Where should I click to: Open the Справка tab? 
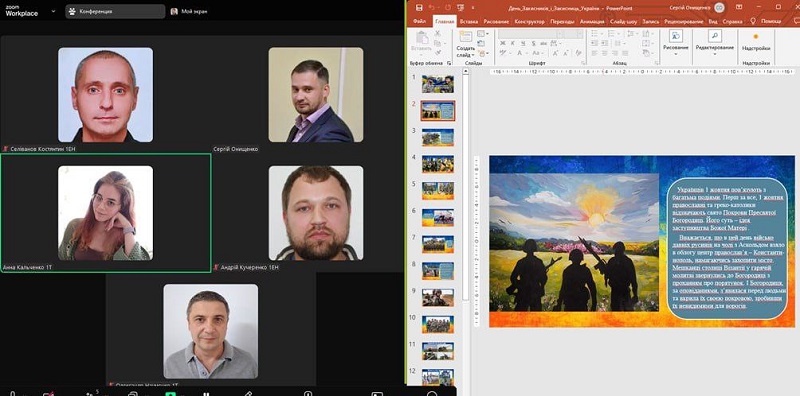point(733,21)
